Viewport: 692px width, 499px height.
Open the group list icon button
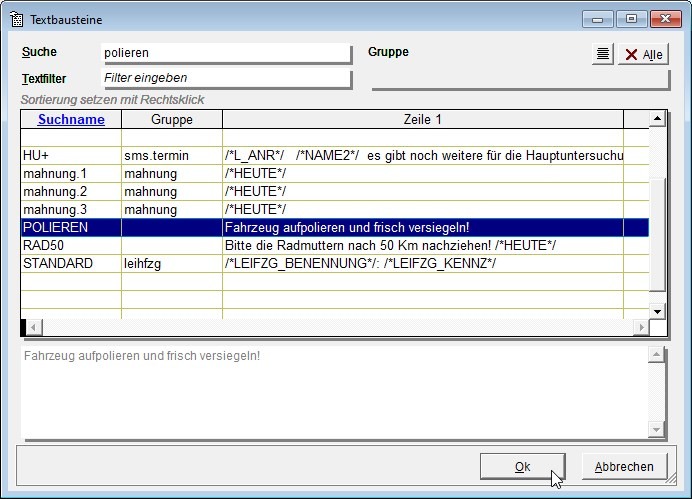(602, 54)
